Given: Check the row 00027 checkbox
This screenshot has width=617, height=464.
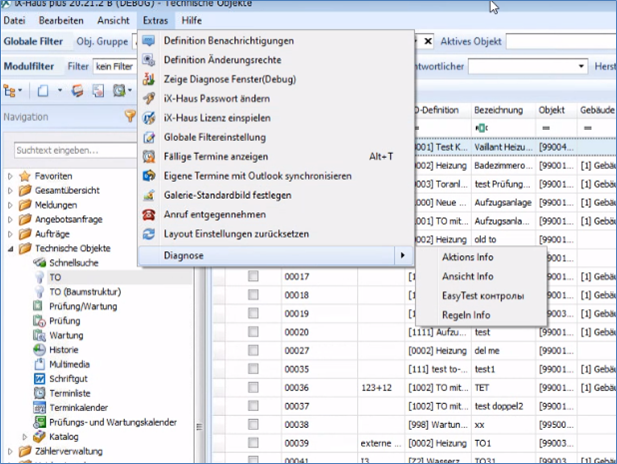Looking at the screenshot, I should point(253,351).
